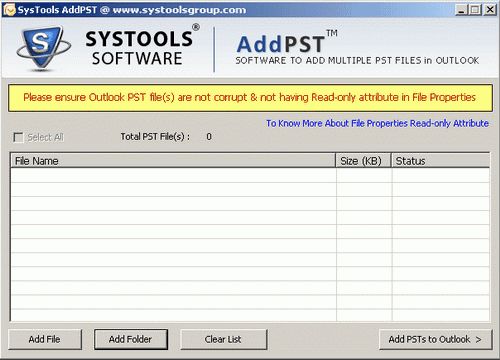Select the first empty file list row
The width and height of the screenshot is (500, 360).
coord(250,175)
